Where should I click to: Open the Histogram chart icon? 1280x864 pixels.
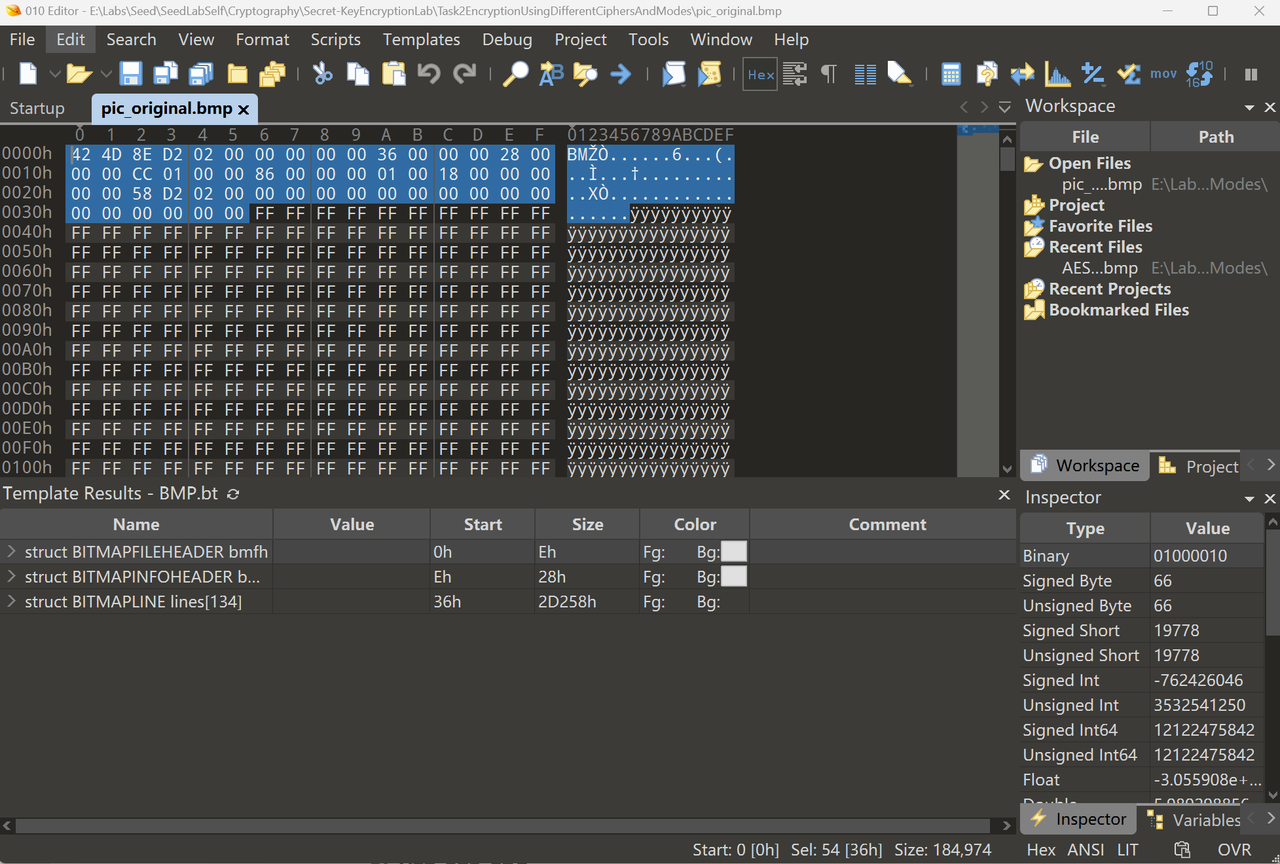coord(1057,74)
